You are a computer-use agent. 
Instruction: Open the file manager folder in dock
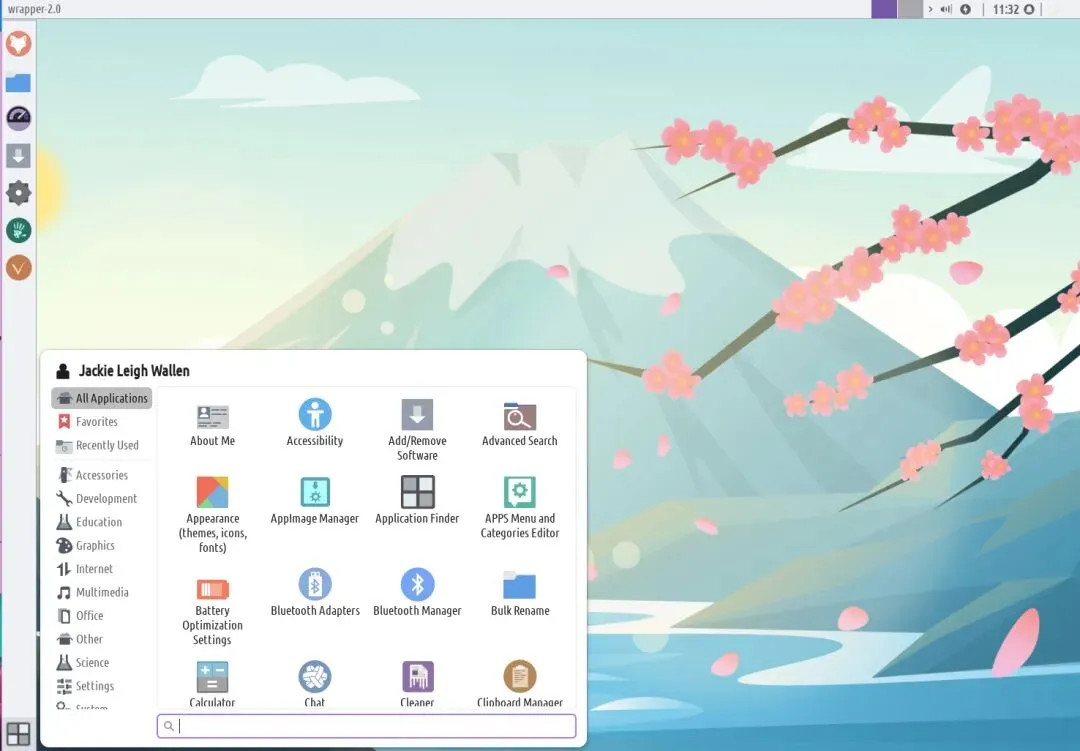19,83
